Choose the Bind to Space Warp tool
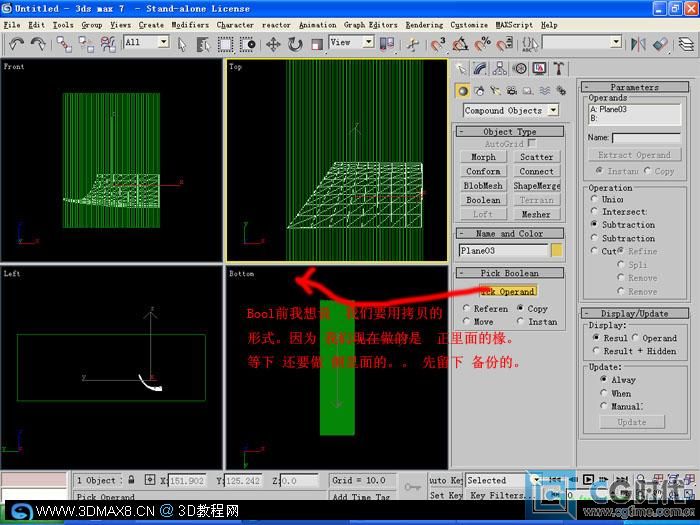700x525 pixels. coord(108,44)
